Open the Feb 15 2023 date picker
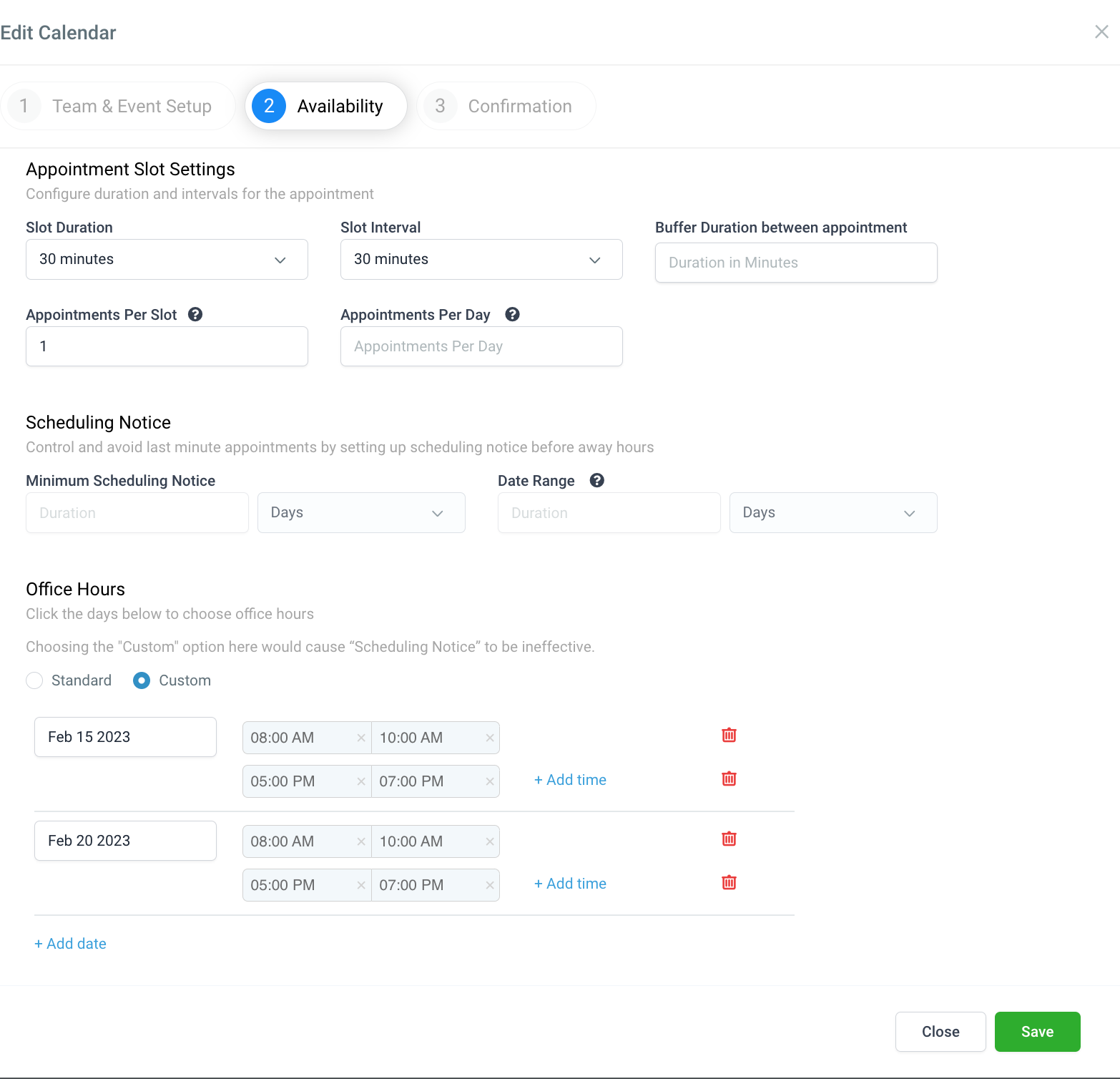The image size is (1120, 1079). click(x=125, y=737)
